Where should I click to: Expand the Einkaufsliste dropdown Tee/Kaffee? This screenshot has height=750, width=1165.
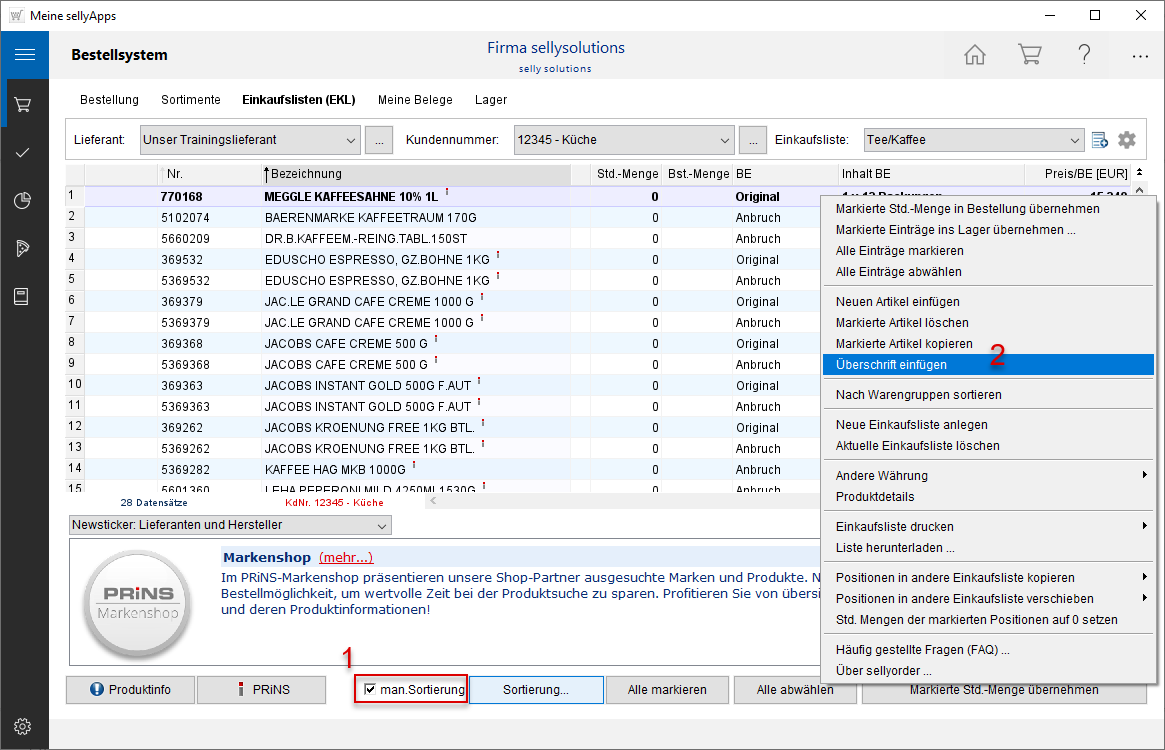click(1074, 140)
